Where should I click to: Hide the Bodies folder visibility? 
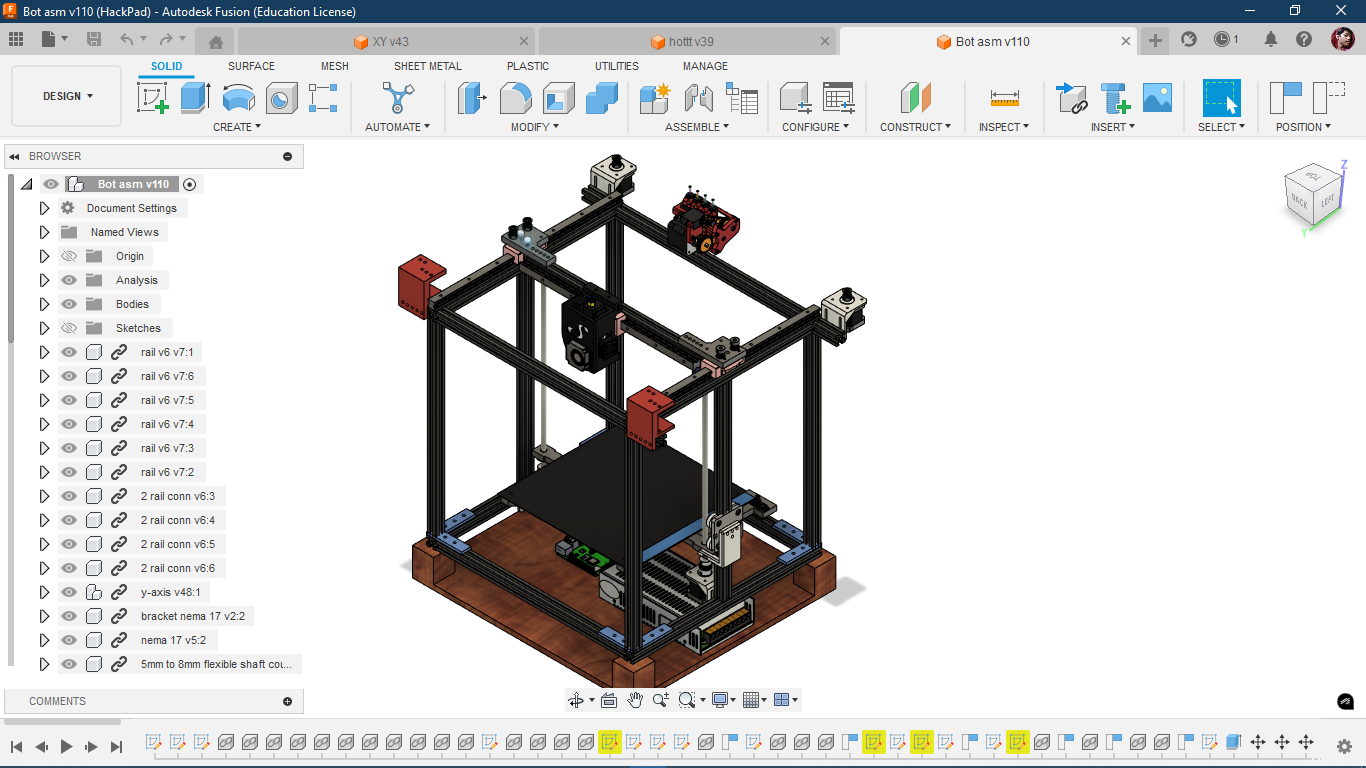(69, 304)
